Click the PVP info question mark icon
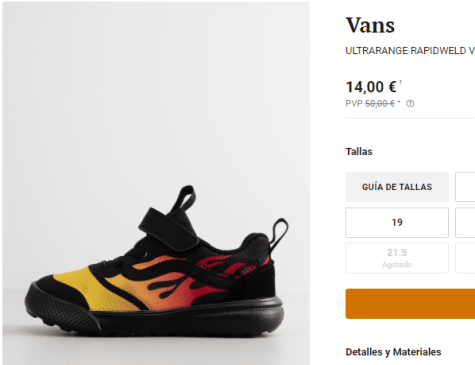 point(410,104)
